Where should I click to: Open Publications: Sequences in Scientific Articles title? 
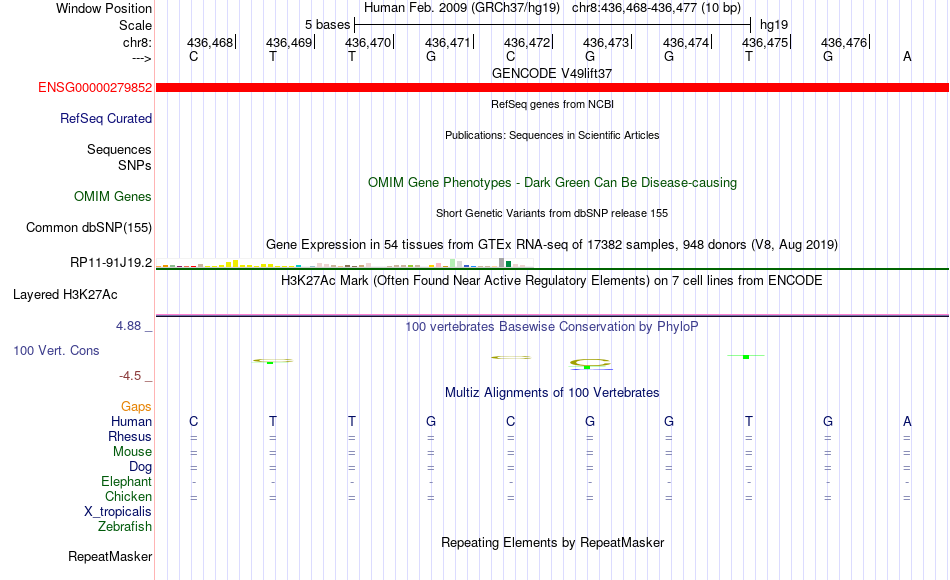[x=552, y=135]
